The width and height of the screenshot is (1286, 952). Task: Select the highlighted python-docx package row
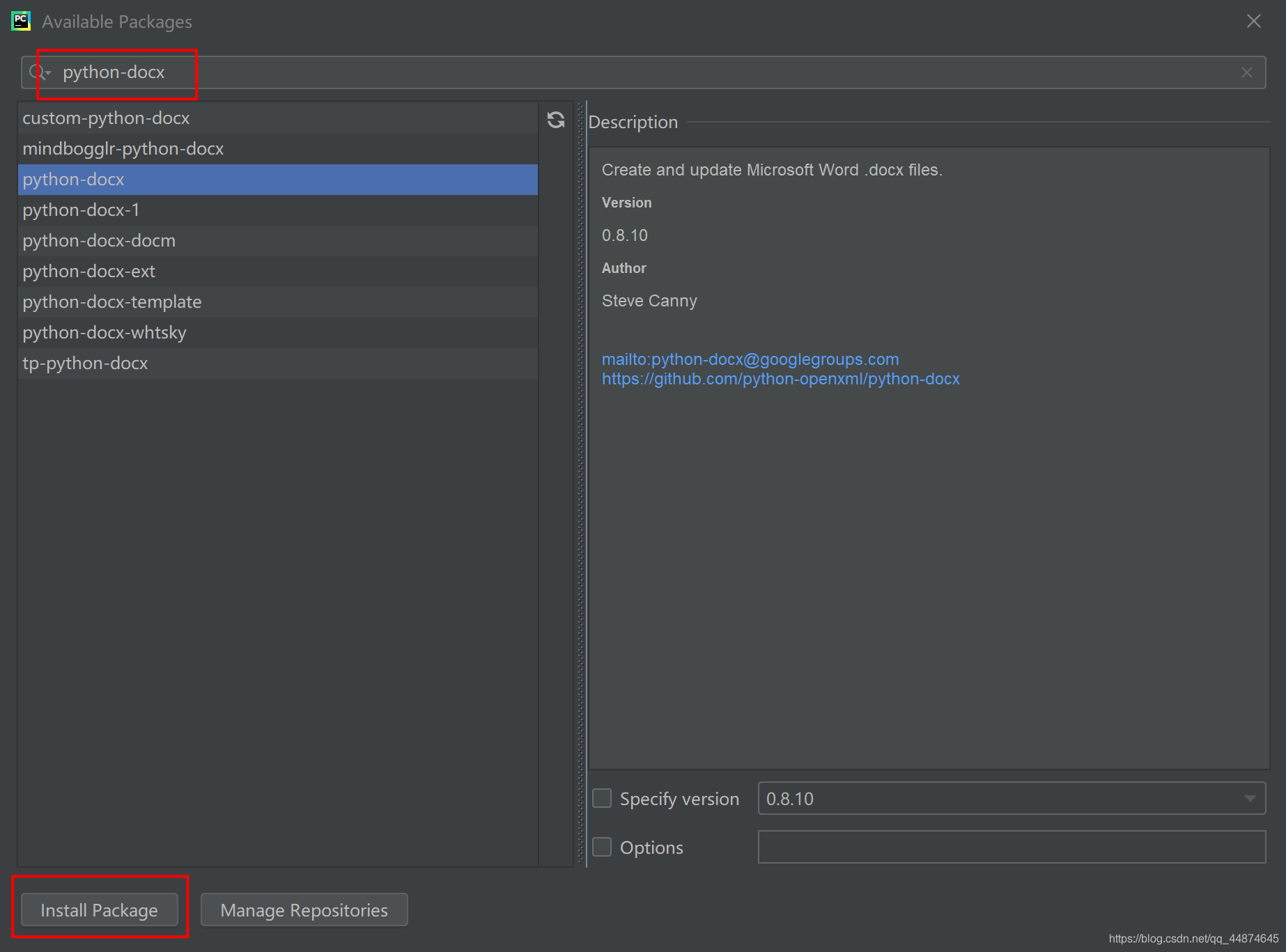(277, 180)
